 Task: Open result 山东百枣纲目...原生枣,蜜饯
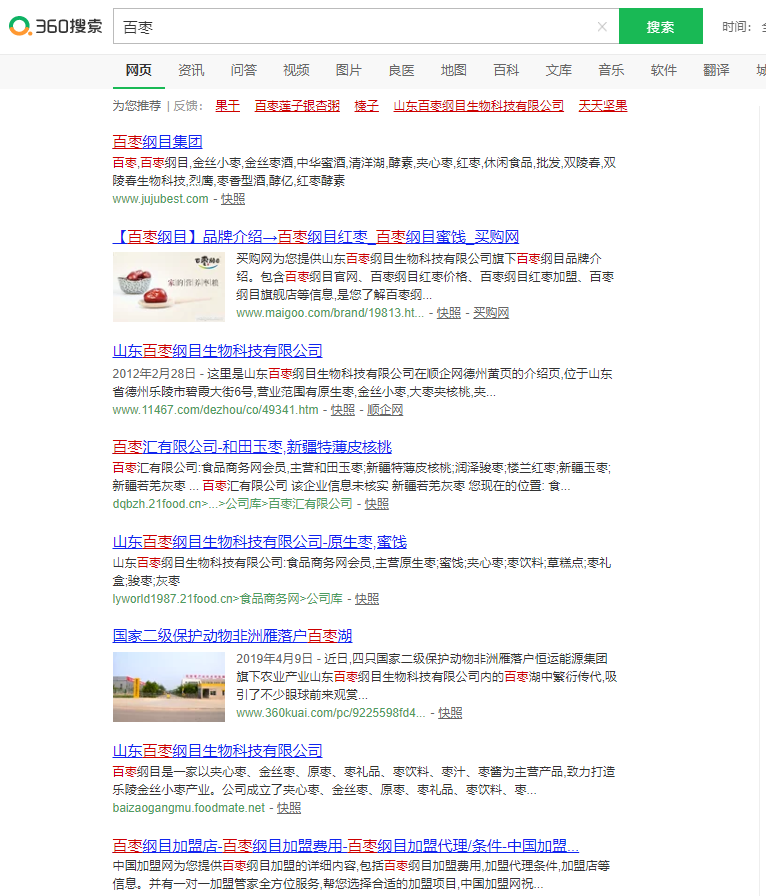click(x=260, y=542)
